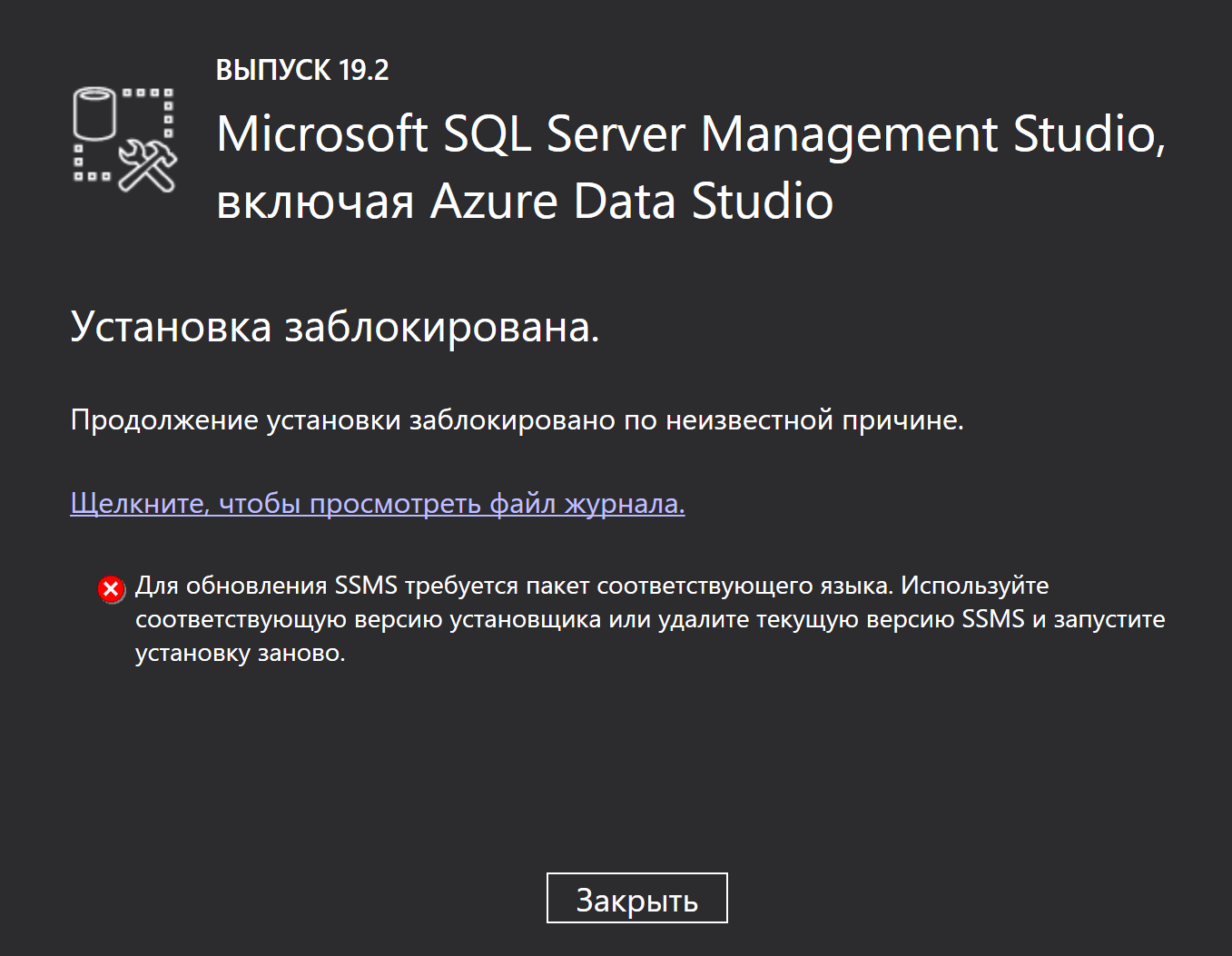
Task: Click the Продолжение установки заблокировано message
Action: pos(517,420)
